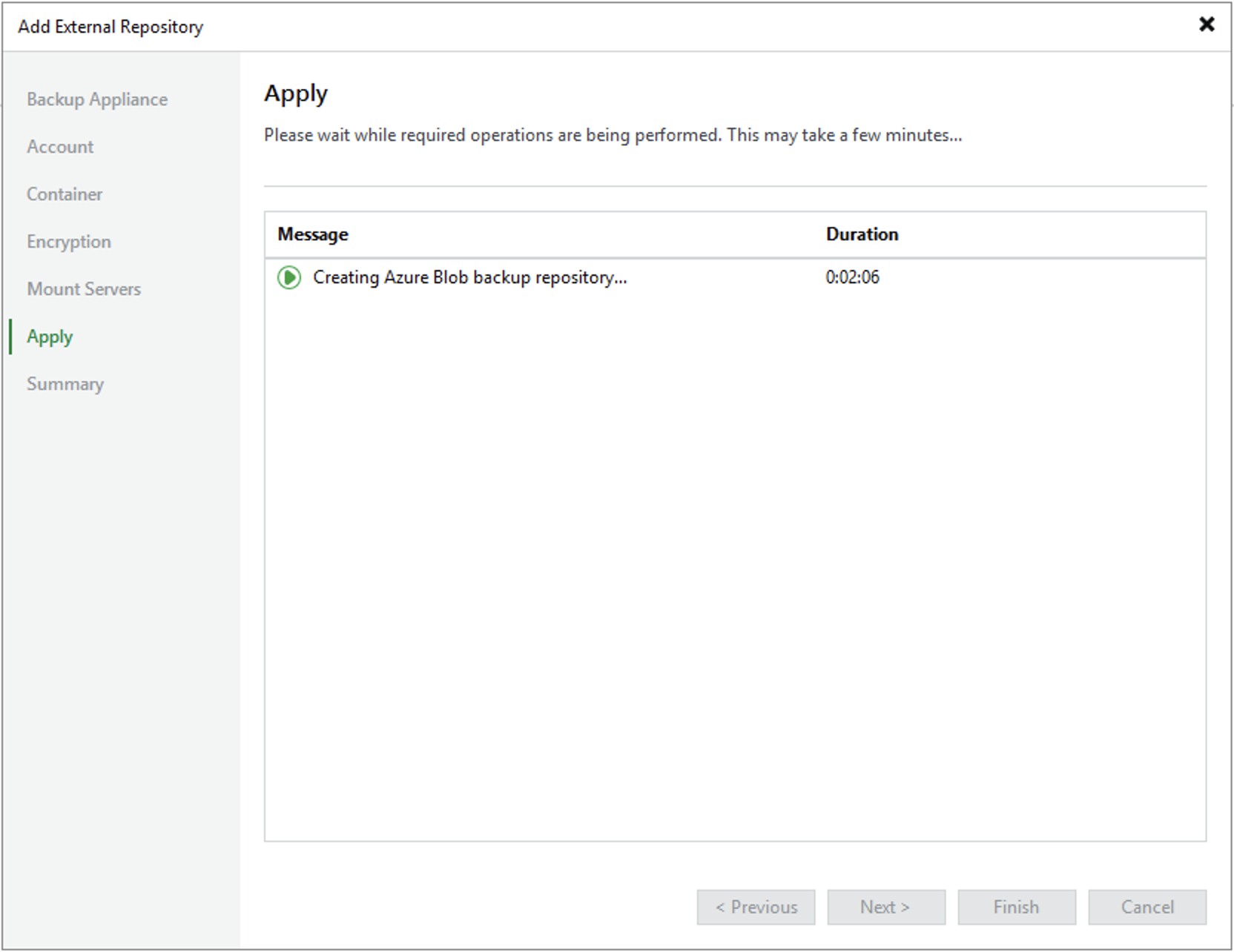1234x952 pixels.
Task: Select the Apply step in sidebar
Action: point(50,337)
